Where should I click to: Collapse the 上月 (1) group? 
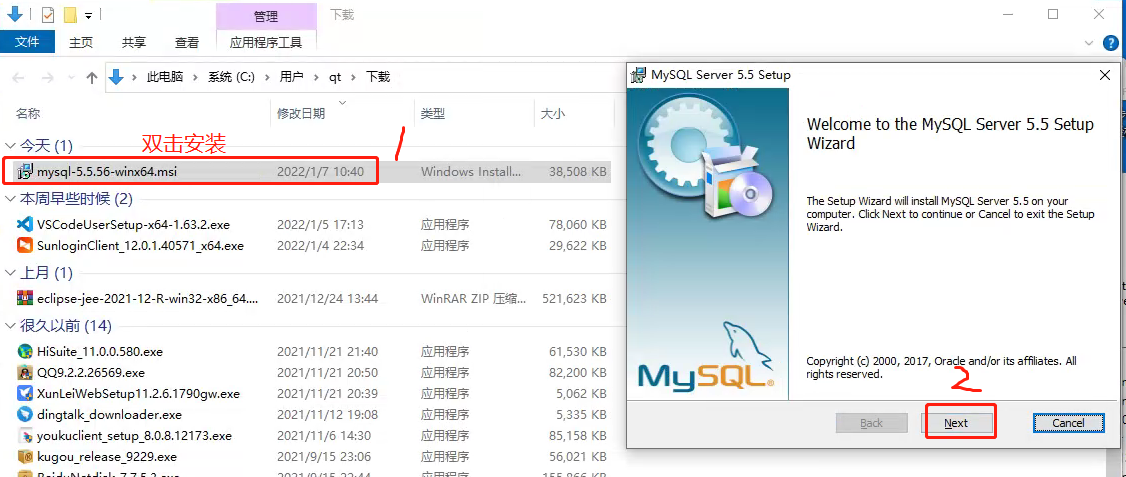click(10, 273)
